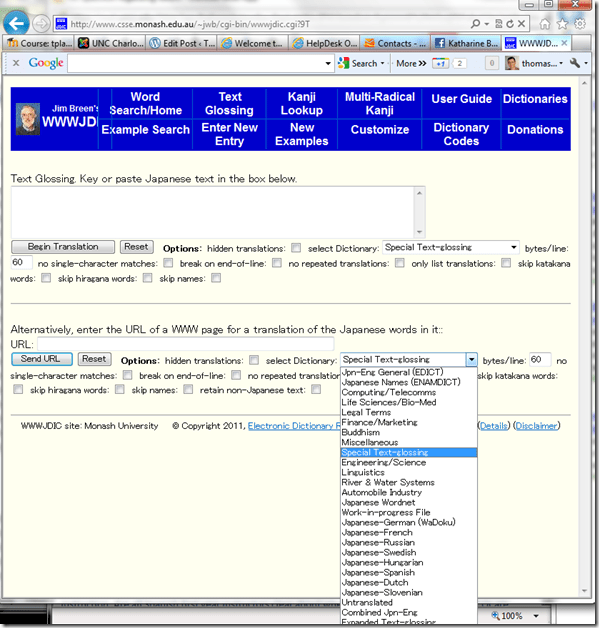
Task: Click the zoom magnifier icon in status bar
Action: (x=495, y=615)
